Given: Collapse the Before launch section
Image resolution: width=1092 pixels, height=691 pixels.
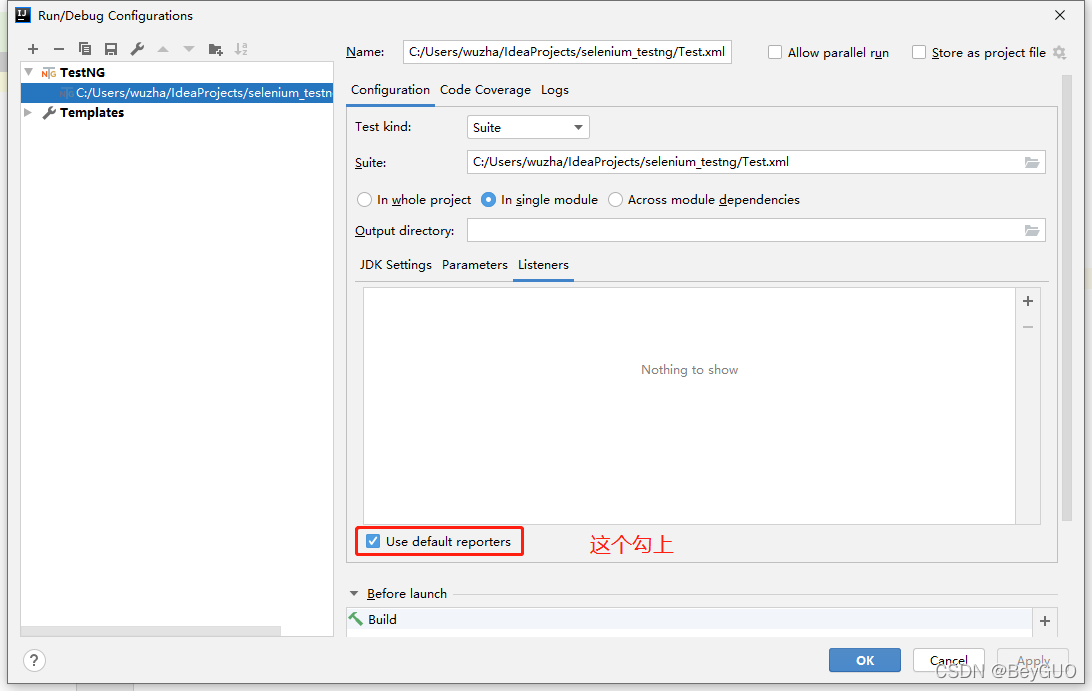Looking at the screenshot, I should point(354,593).
